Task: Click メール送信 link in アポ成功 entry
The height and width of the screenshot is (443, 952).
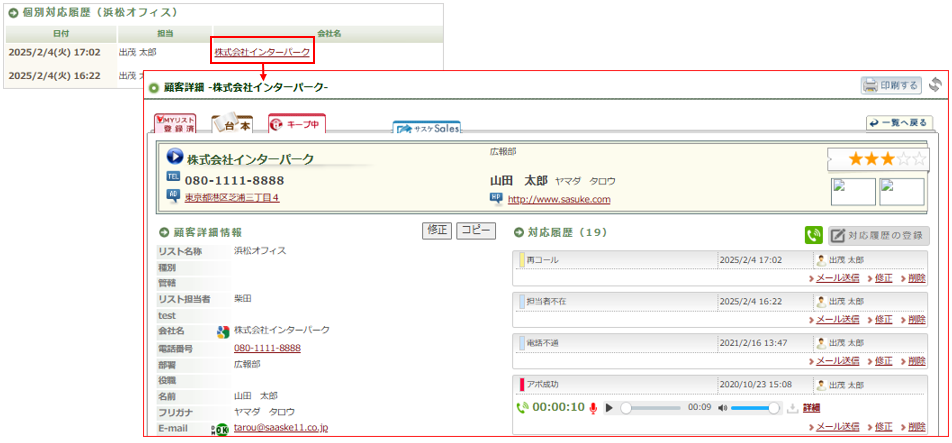Action: [838, 427]
